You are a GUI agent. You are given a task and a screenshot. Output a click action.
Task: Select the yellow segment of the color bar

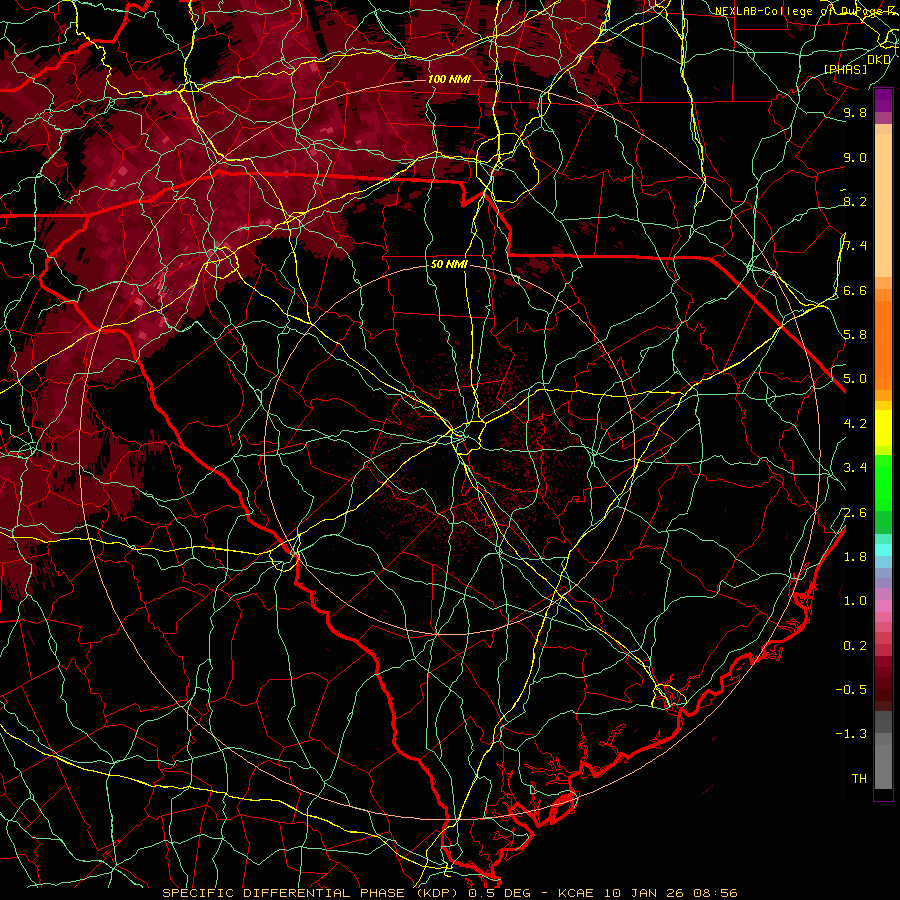pyautogui.click(x=883, y=428)
